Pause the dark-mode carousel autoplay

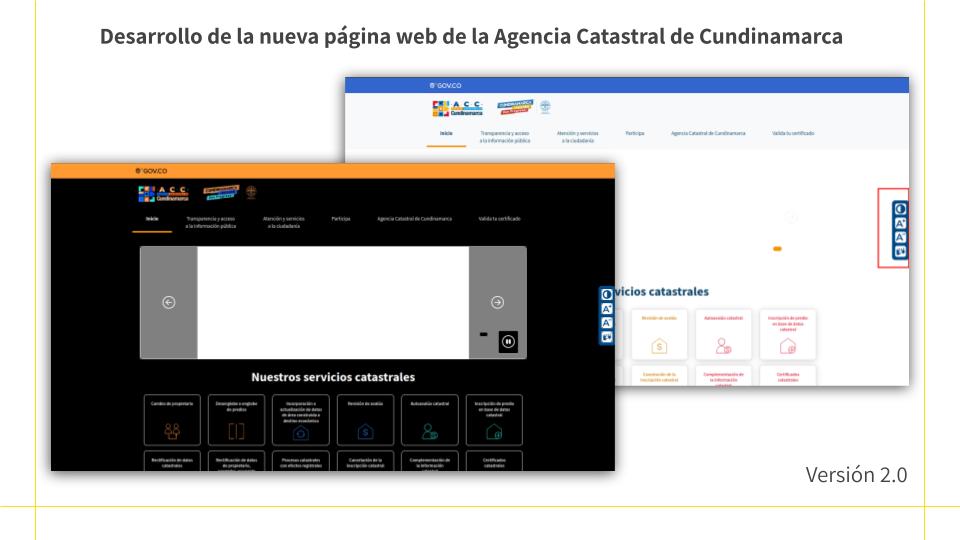(508, 342)
